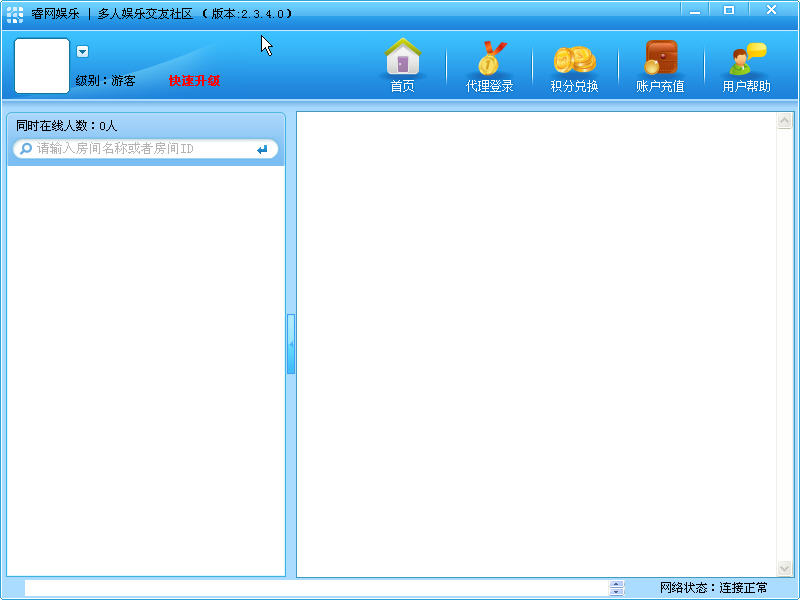Focus the room name or ID search field

click(140, 149)
